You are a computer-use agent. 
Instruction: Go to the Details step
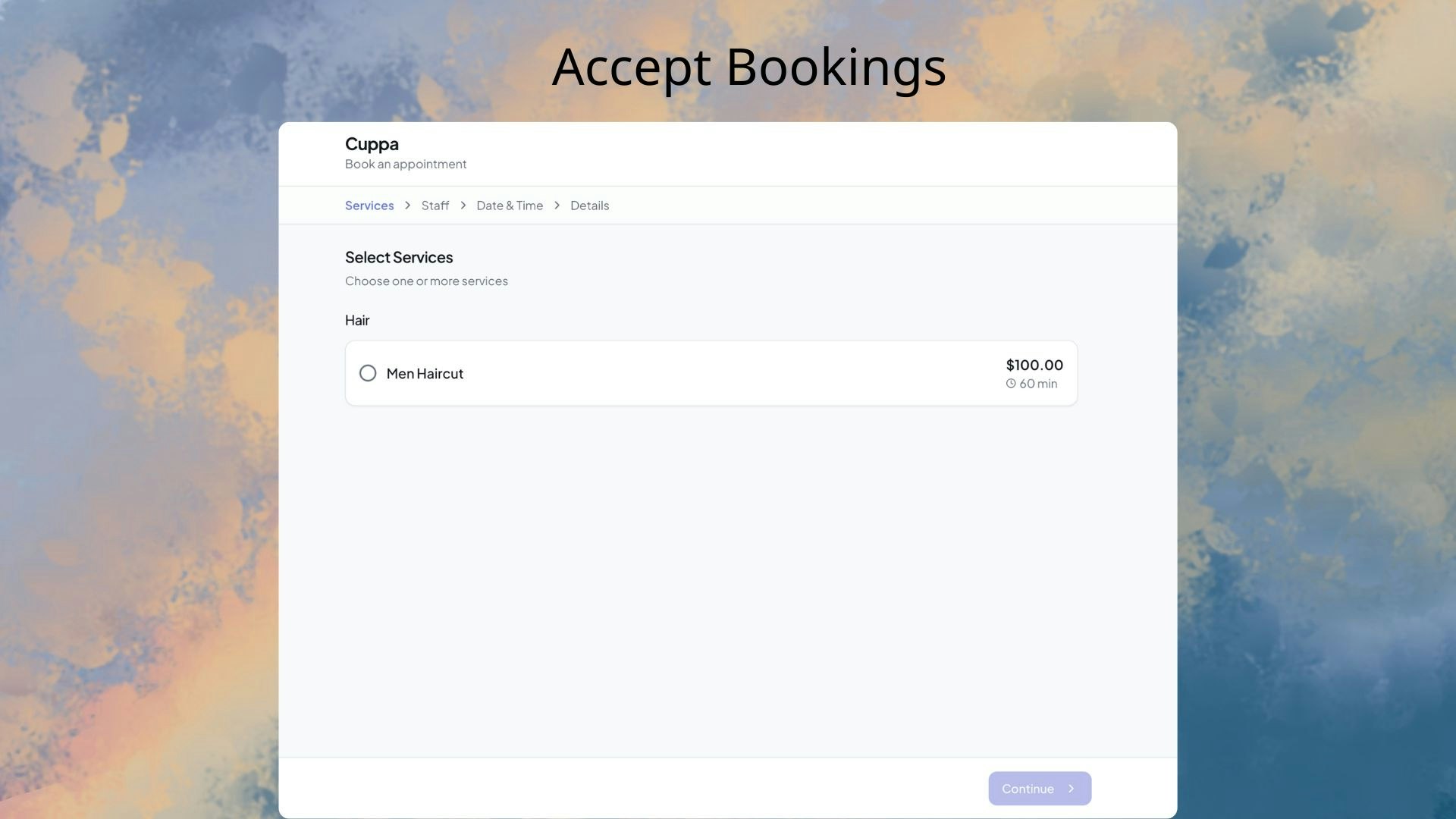coord(589,206)
